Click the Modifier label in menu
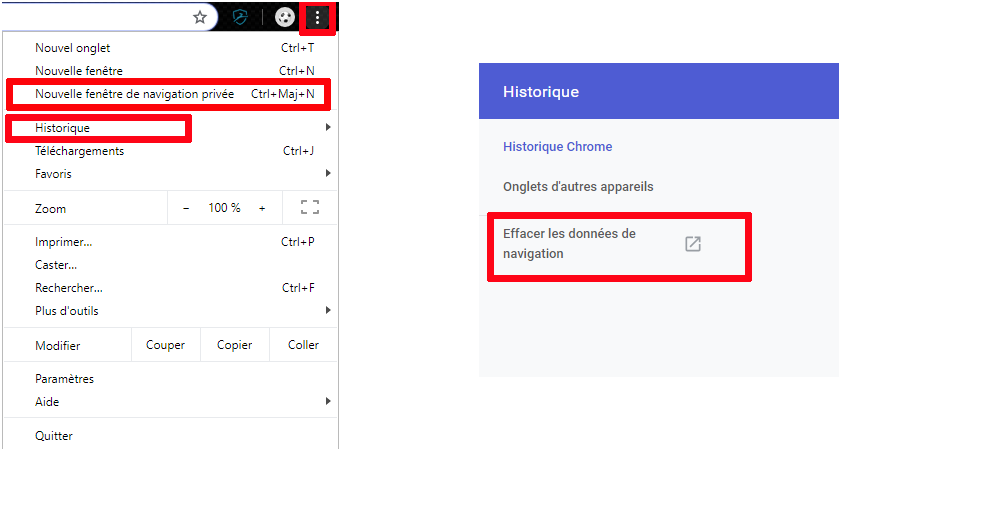 coord(57,346)
